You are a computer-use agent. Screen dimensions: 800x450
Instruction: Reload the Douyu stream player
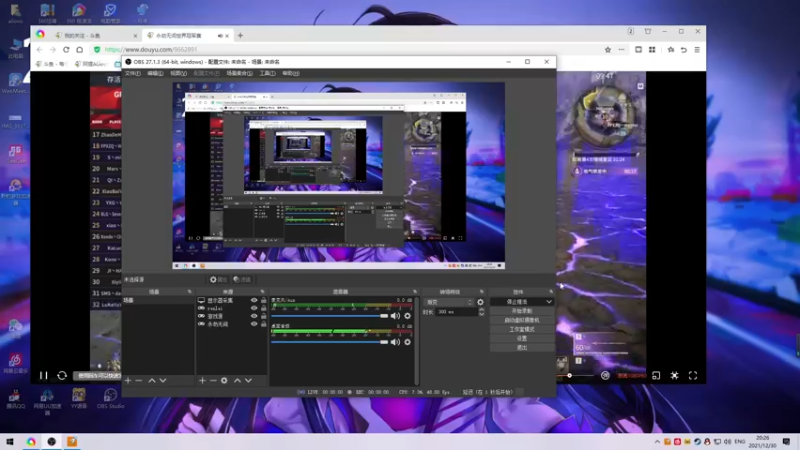[x=62, y=376]
